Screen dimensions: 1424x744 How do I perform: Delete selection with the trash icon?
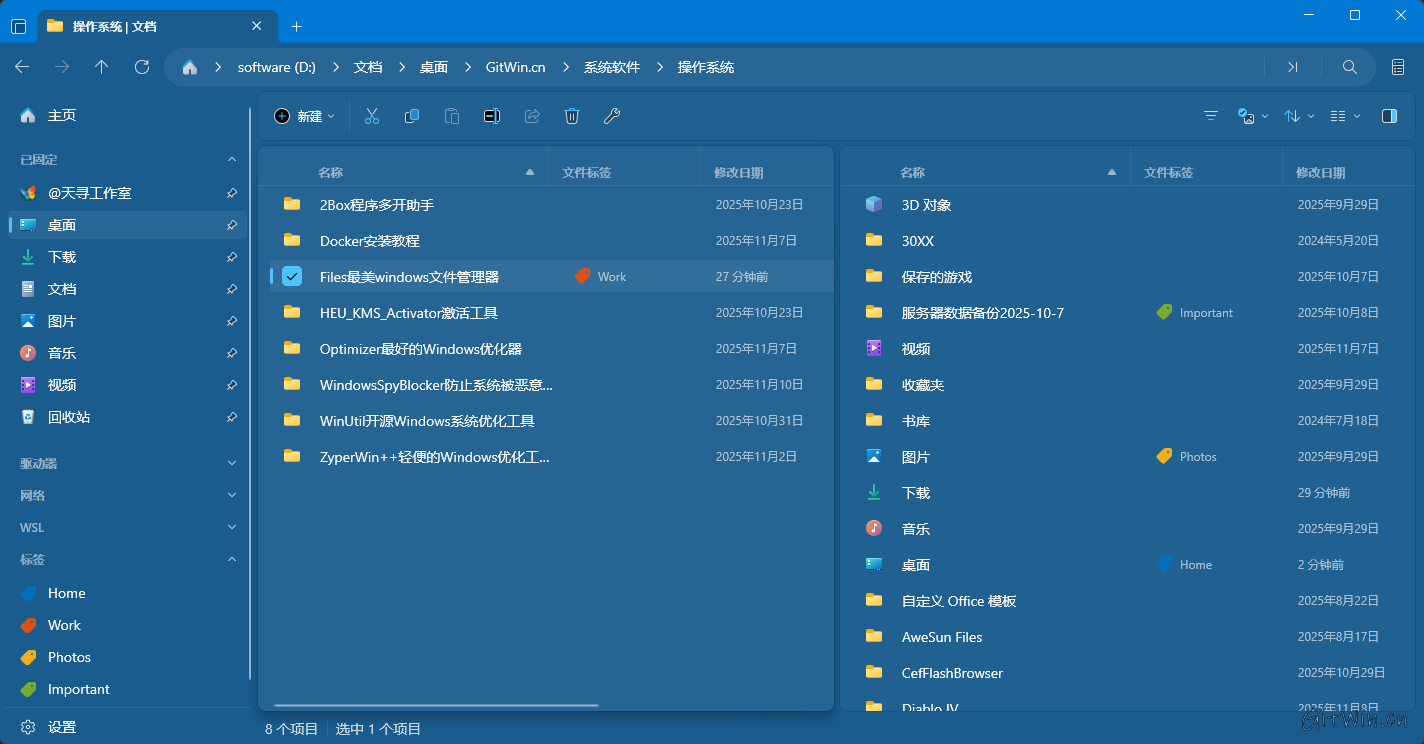tap(572, 116)
